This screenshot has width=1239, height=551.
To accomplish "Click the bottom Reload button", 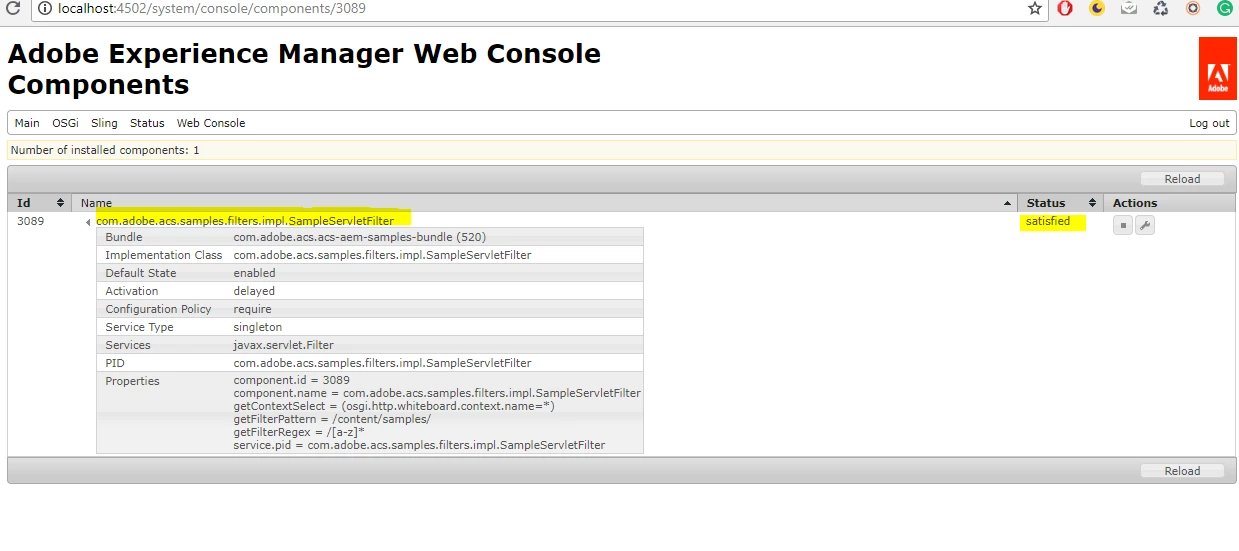I will tap(1182, 471).
